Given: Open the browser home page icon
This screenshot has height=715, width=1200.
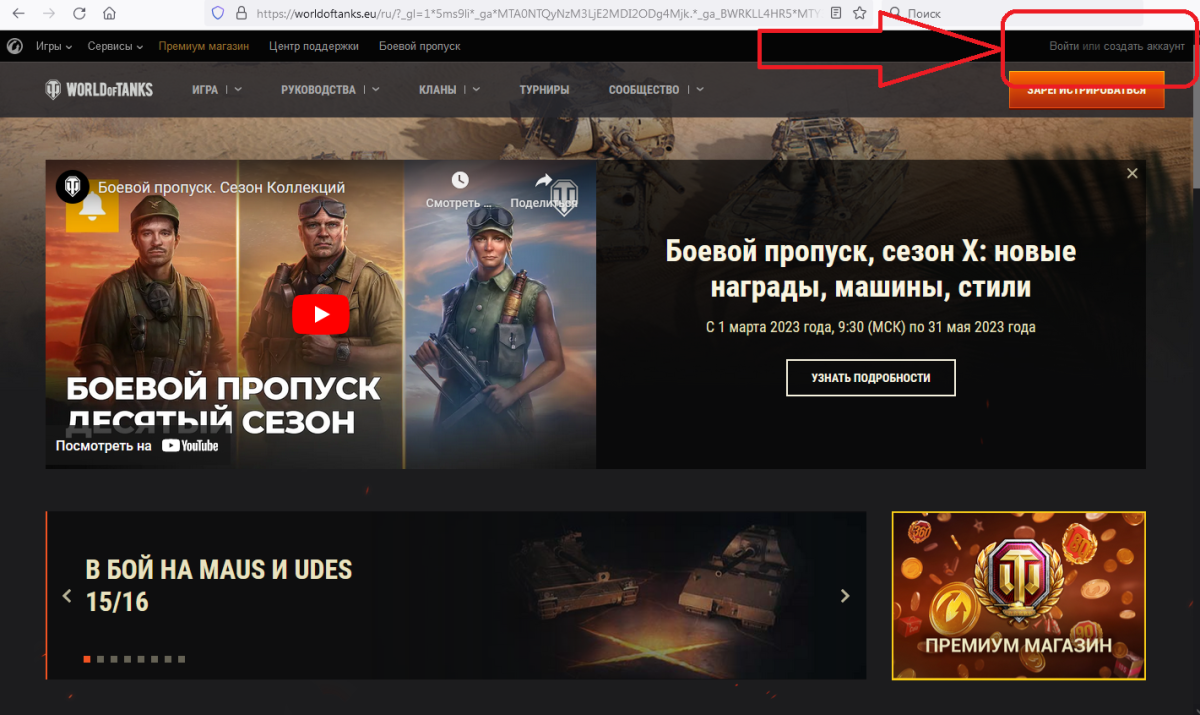Looking at the screenshot, I should pyautogui.click(x=109, y=13).
